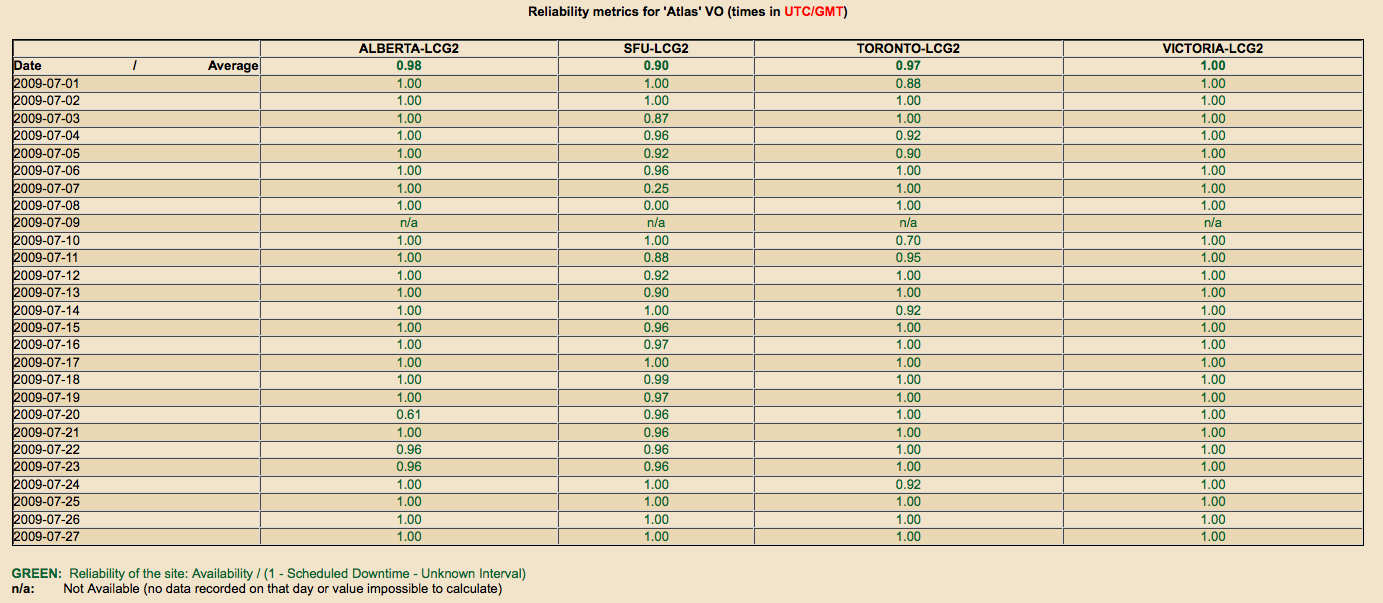Viewport: 1383px width, 603px height.
Task: Click the TORONTO-LCG2 average value in the Average row
Action: (908, 66)
